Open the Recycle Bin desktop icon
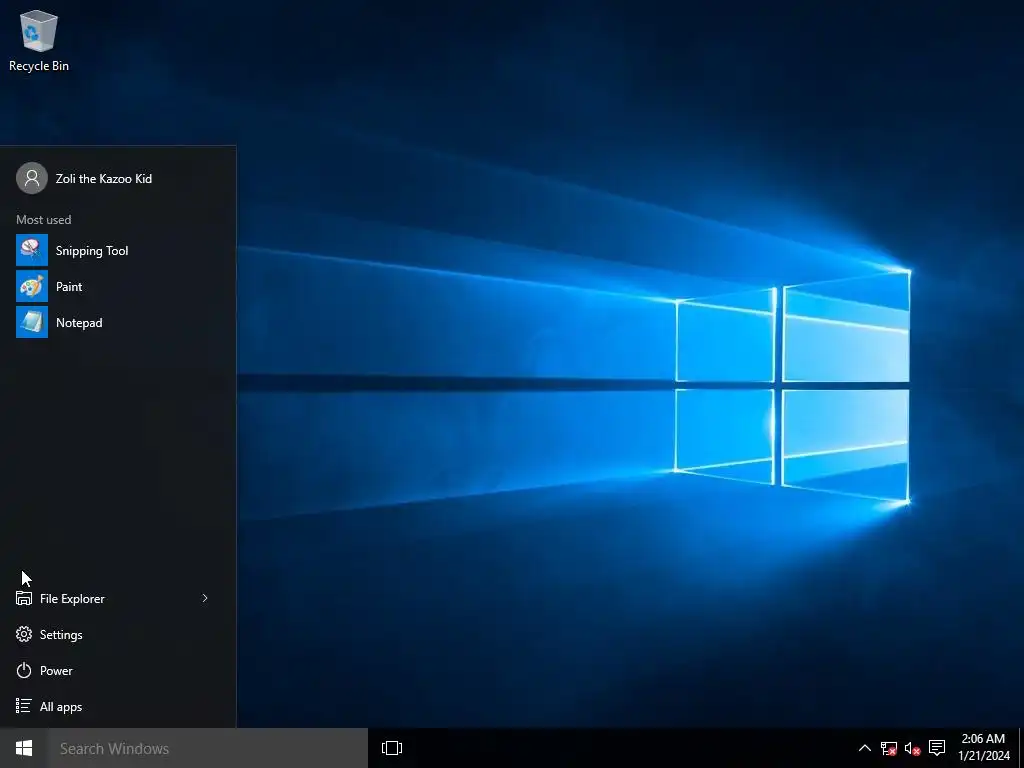The image size is (1024, 768). coord(39,40)
